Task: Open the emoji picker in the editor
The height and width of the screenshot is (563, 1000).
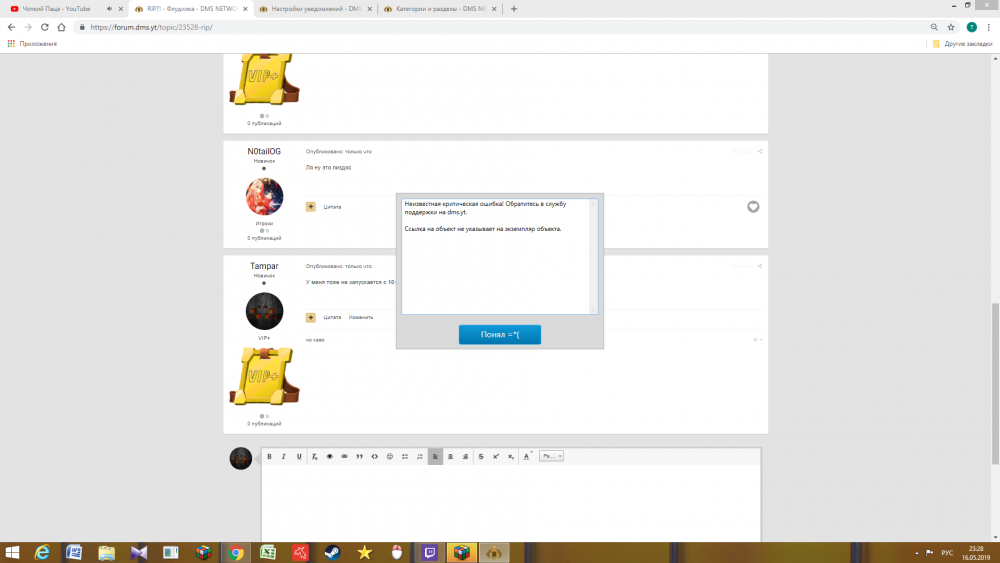Action: [389, 456]
